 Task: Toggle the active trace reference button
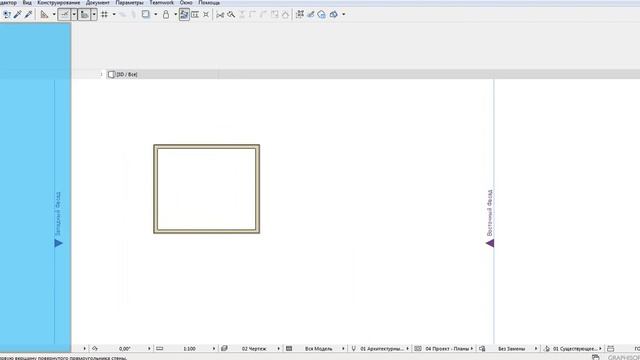[184, 15]
